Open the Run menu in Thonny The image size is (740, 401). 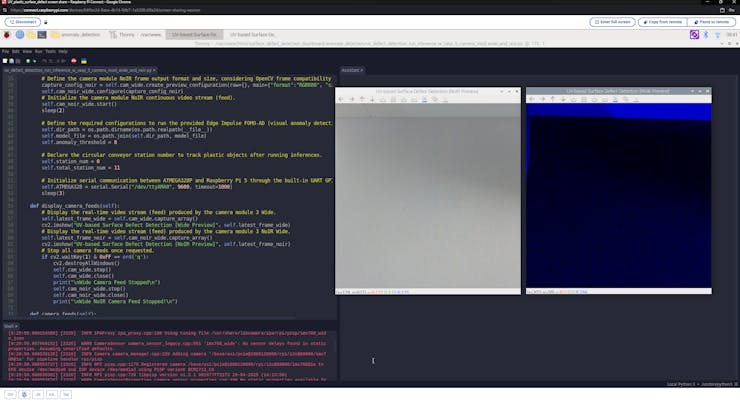pos(39,51)
